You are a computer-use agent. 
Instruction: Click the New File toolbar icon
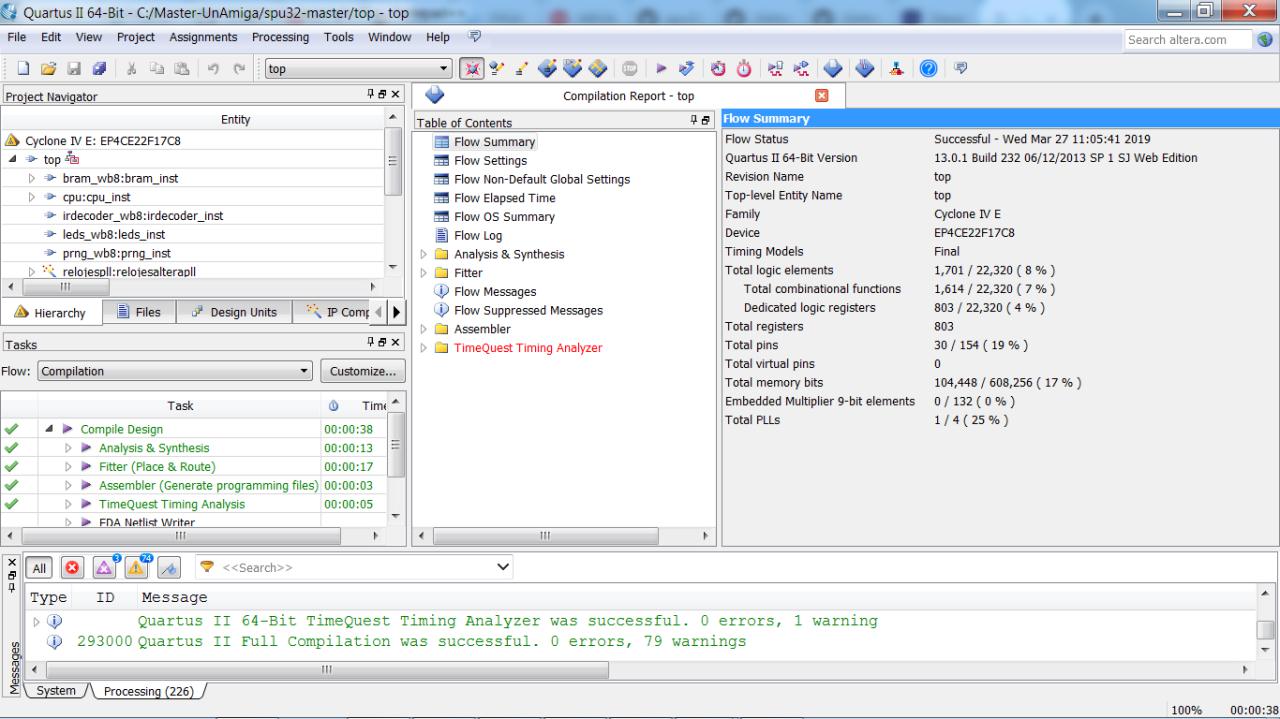(23, 69)
